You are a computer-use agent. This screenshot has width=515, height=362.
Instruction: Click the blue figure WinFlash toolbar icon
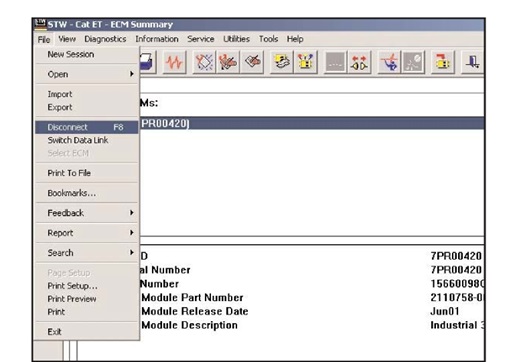(389, 62)
